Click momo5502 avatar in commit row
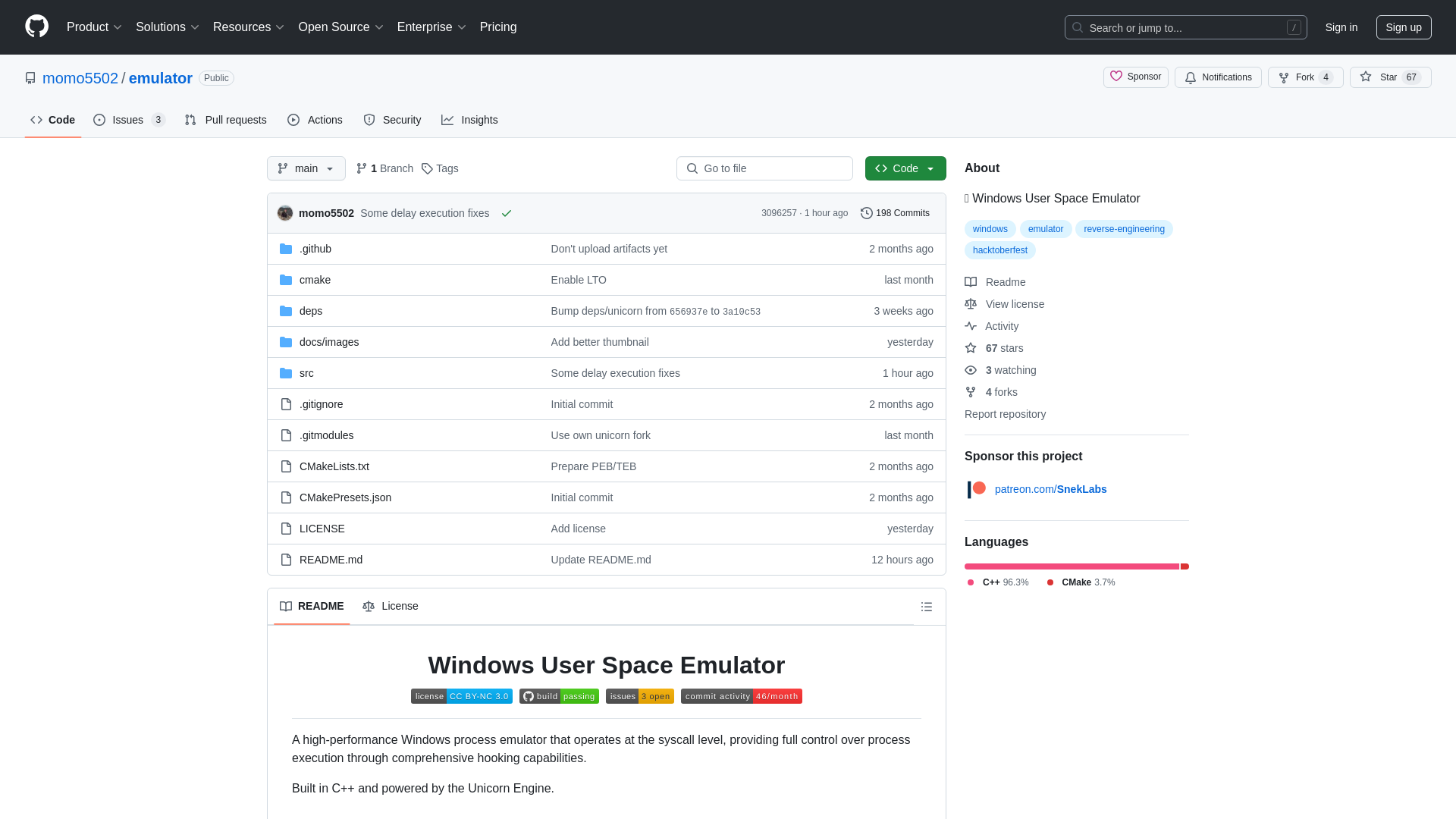 (285, 213)
